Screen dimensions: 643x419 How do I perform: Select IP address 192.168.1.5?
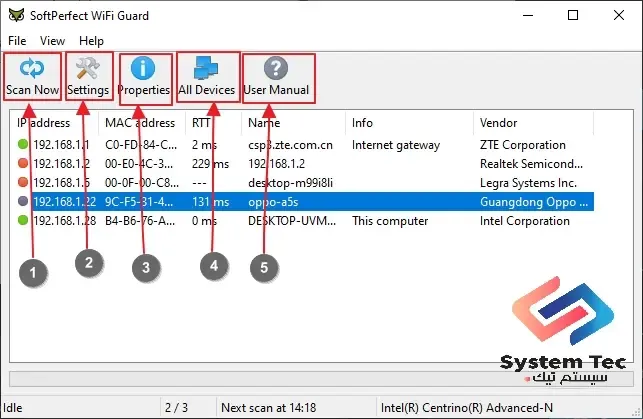point(62,182)
